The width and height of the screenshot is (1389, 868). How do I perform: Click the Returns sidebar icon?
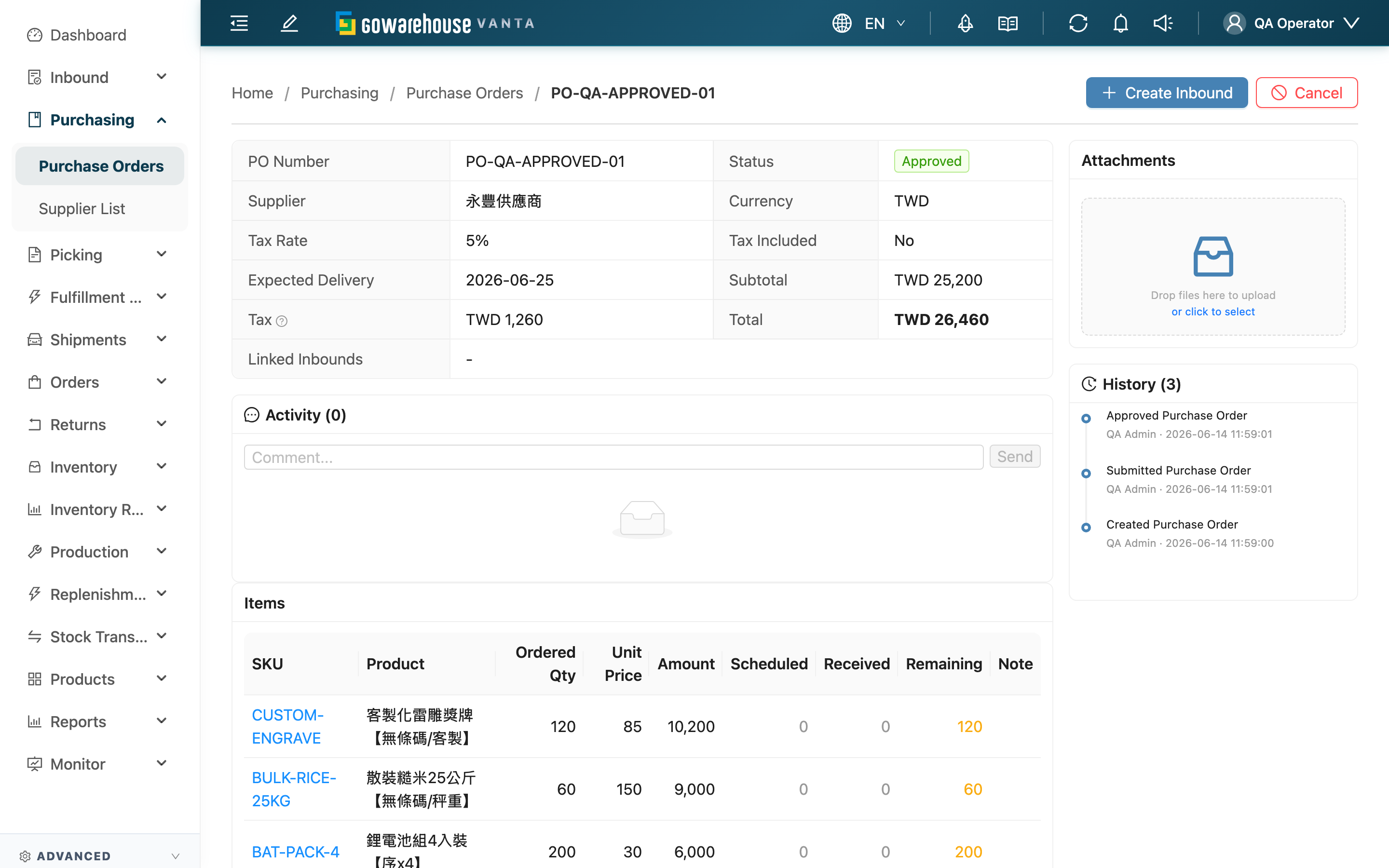(34, 425)
